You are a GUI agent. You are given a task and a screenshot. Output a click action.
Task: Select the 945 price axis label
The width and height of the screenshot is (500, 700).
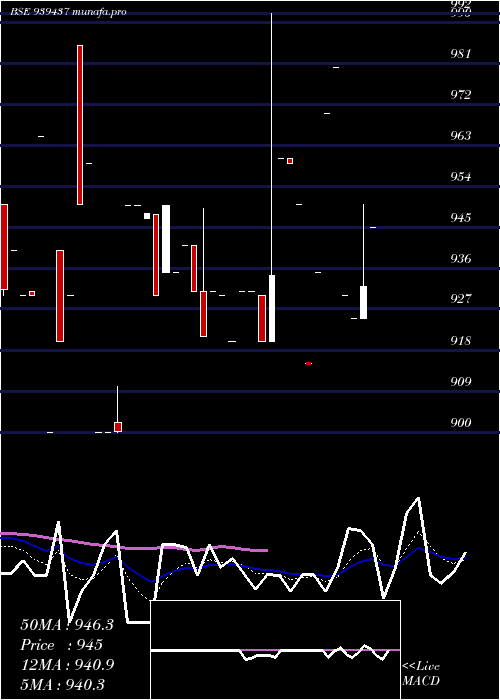point(460,217)
